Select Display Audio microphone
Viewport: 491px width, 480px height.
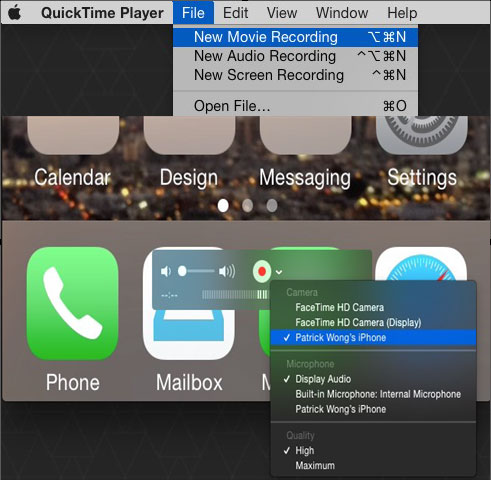tap(373, 379)
